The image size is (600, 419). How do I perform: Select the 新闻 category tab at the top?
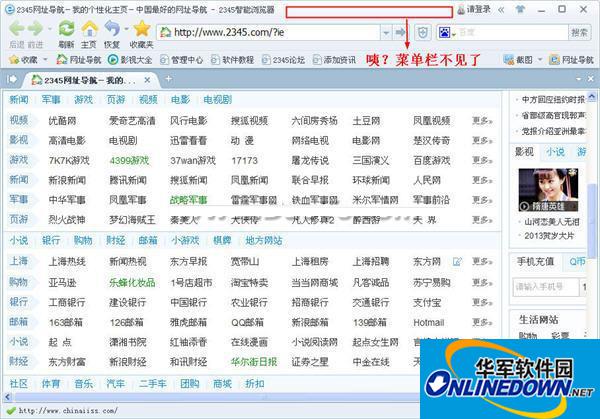(19, 100)
